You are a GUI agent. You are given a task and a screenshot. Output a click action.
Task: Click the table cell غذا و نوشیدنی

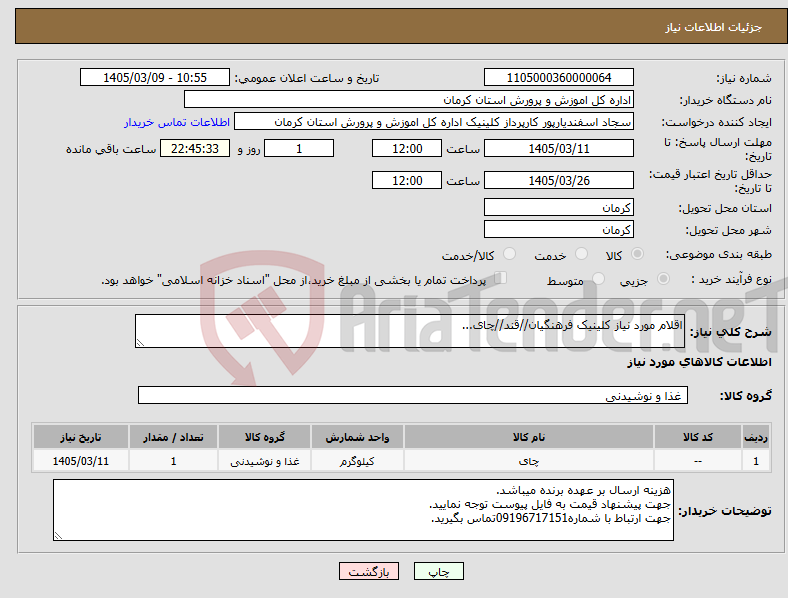click(x=264, y=461)
